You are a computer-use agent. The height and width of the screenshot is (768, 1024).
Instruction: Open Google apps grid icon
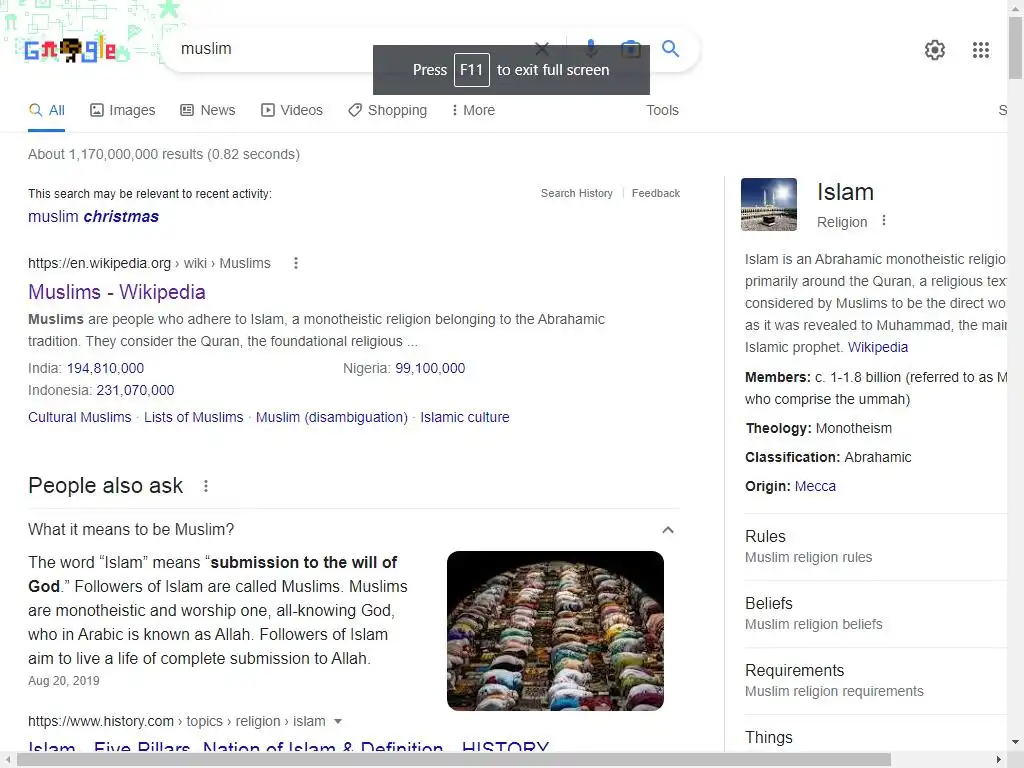click(x=980, y=50)
